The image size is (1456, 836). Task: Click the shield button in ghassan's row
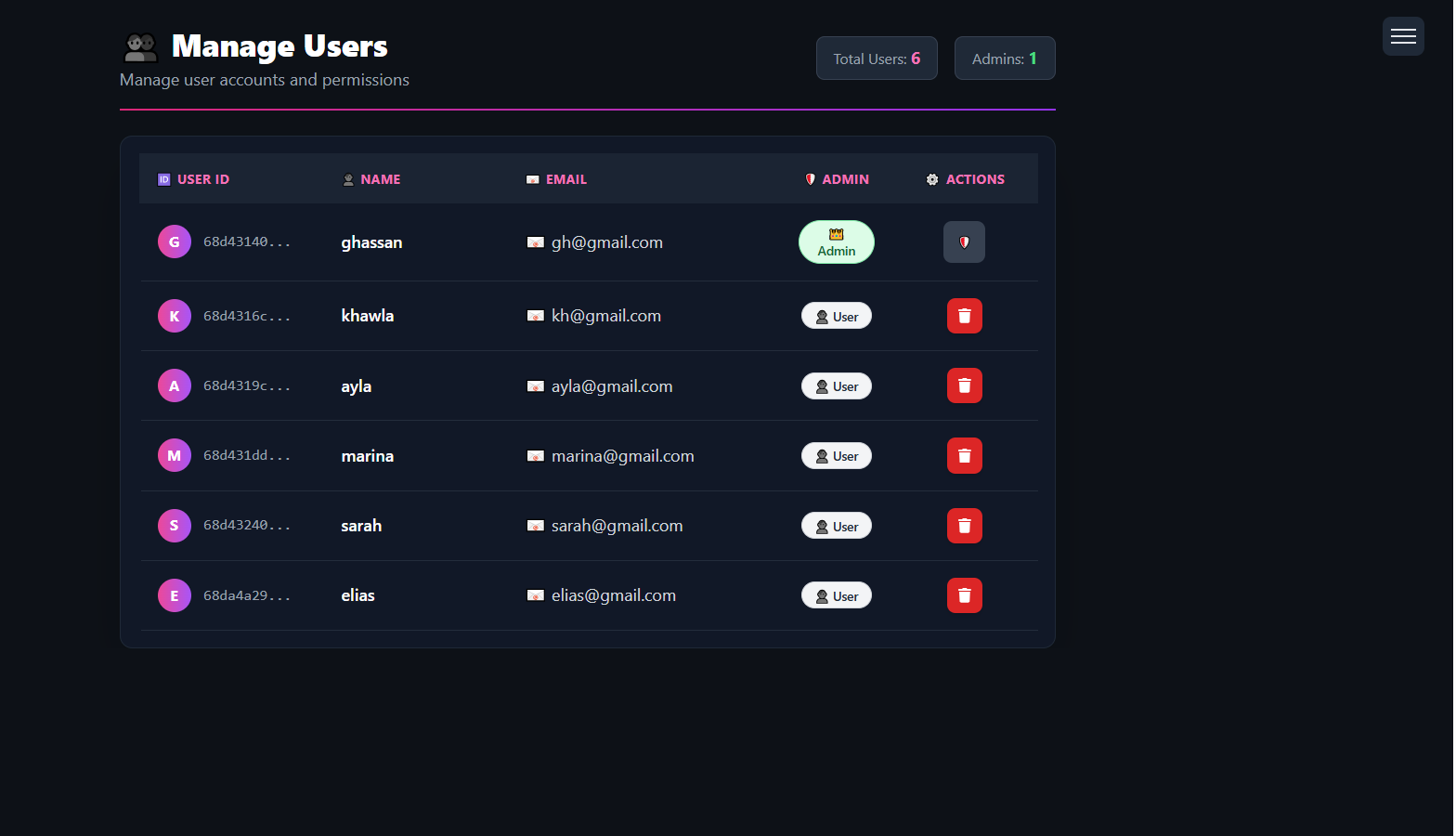(964, 242)
